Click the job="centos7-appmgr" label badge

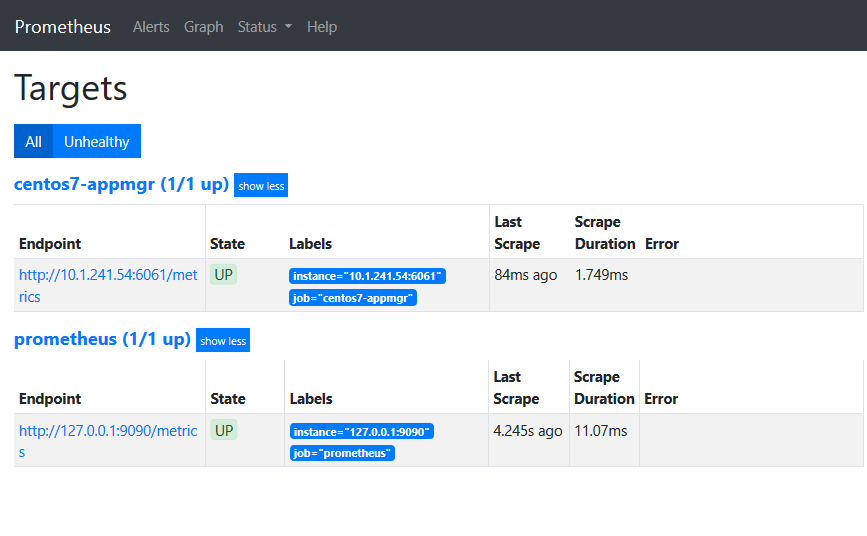pyautogui.click(x=353, y=298)
